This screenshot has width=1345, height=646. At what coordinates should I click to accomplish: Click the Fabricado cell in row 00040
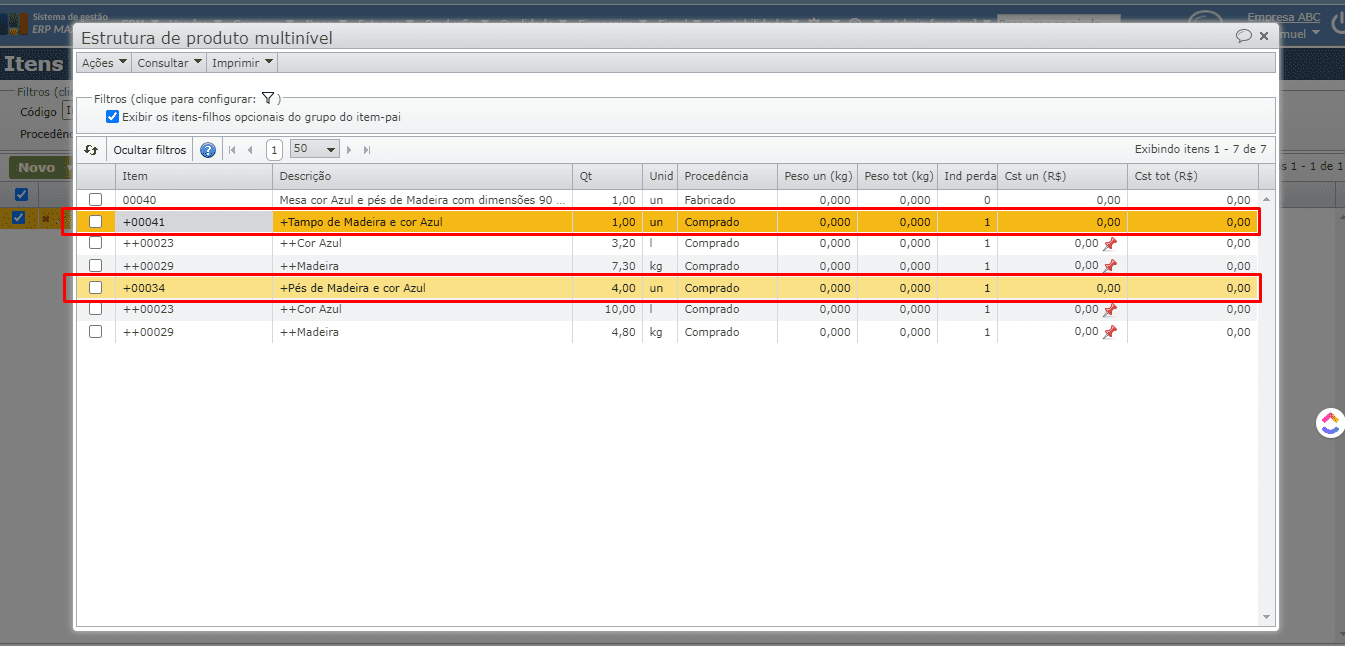(x=727, y=200)
